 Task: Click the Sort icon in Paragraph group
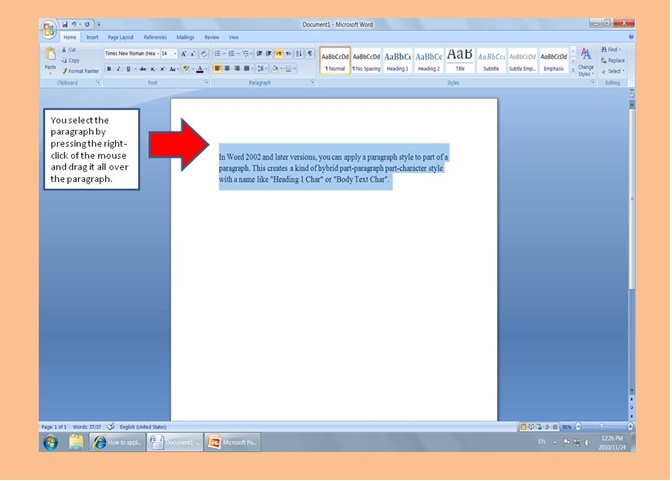pos(298,54)
